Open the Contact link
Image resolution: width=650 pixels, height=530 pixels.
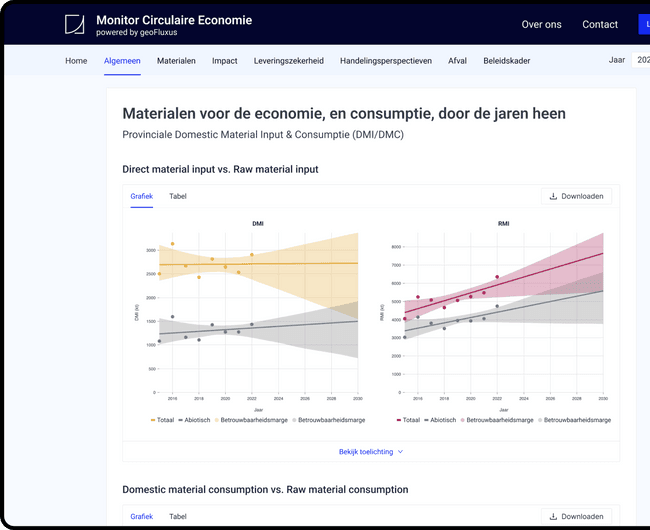[x=600, y=25]
